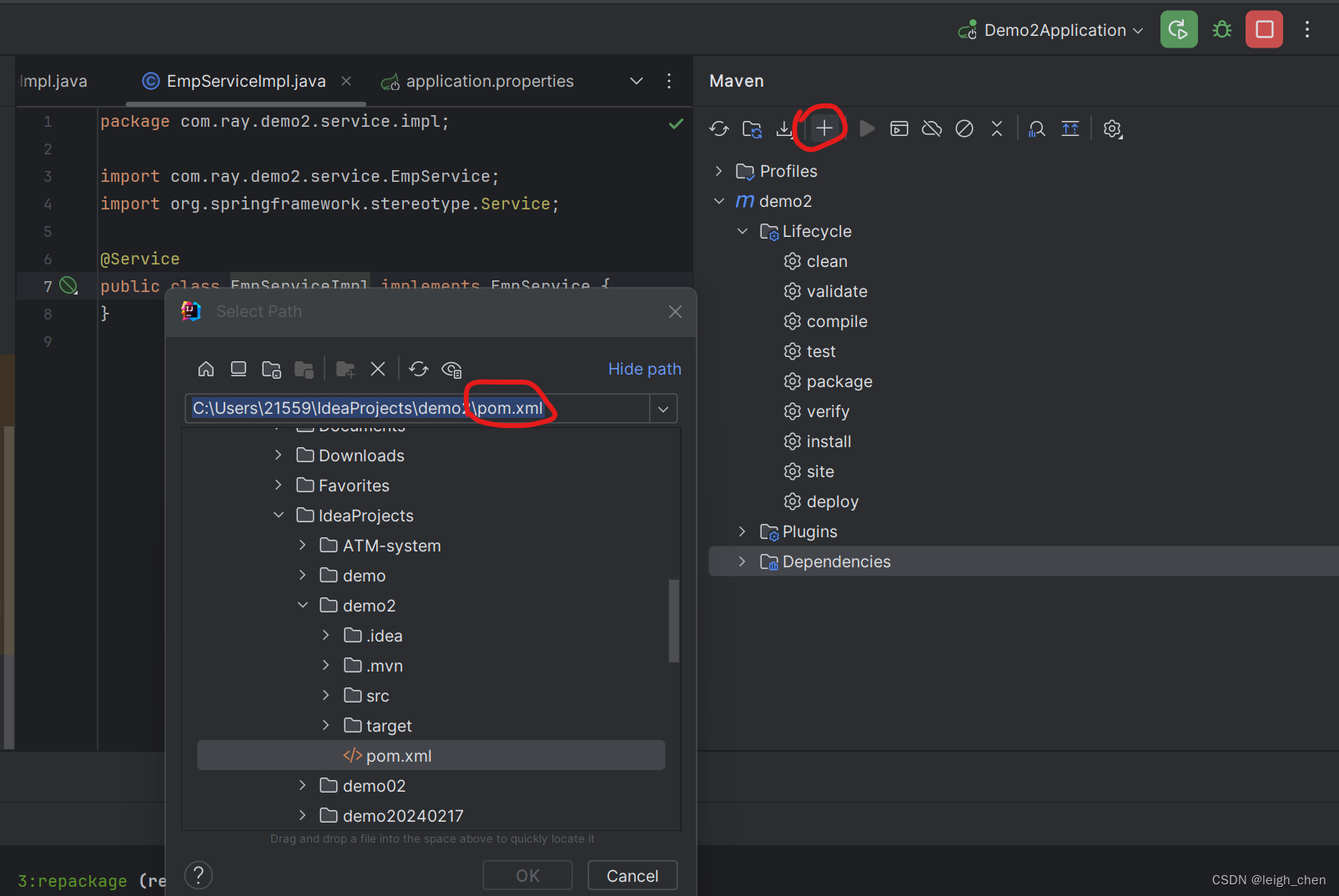Add Maven project with plus icon
Image resolution: width=1339 pixels, height=896 pixels.
click(x=823, y=128)
